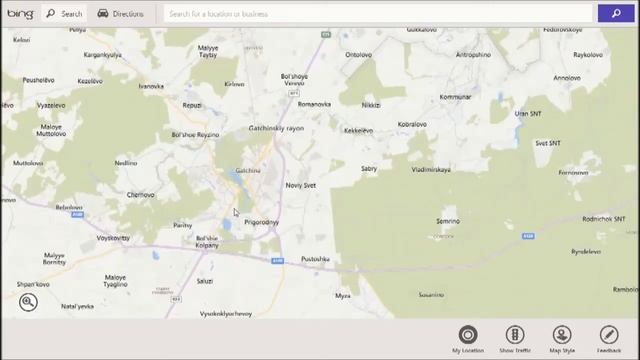Viewport: 640px width, 360px height.
Task: Click the Ivanovka label on the map
Action: coord(151,87)
